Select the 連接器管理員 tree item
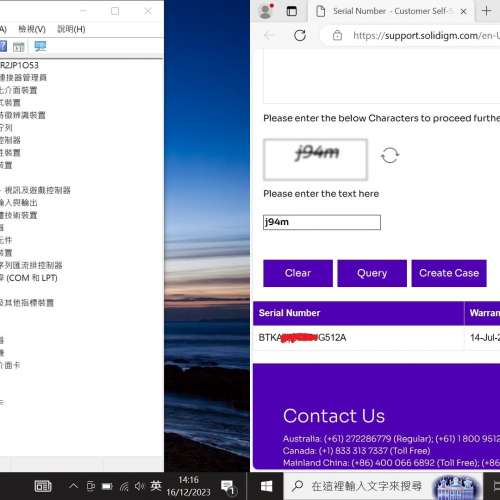This screenshot has width=500, height=500. pyautogui.click(x=23, y=78)
